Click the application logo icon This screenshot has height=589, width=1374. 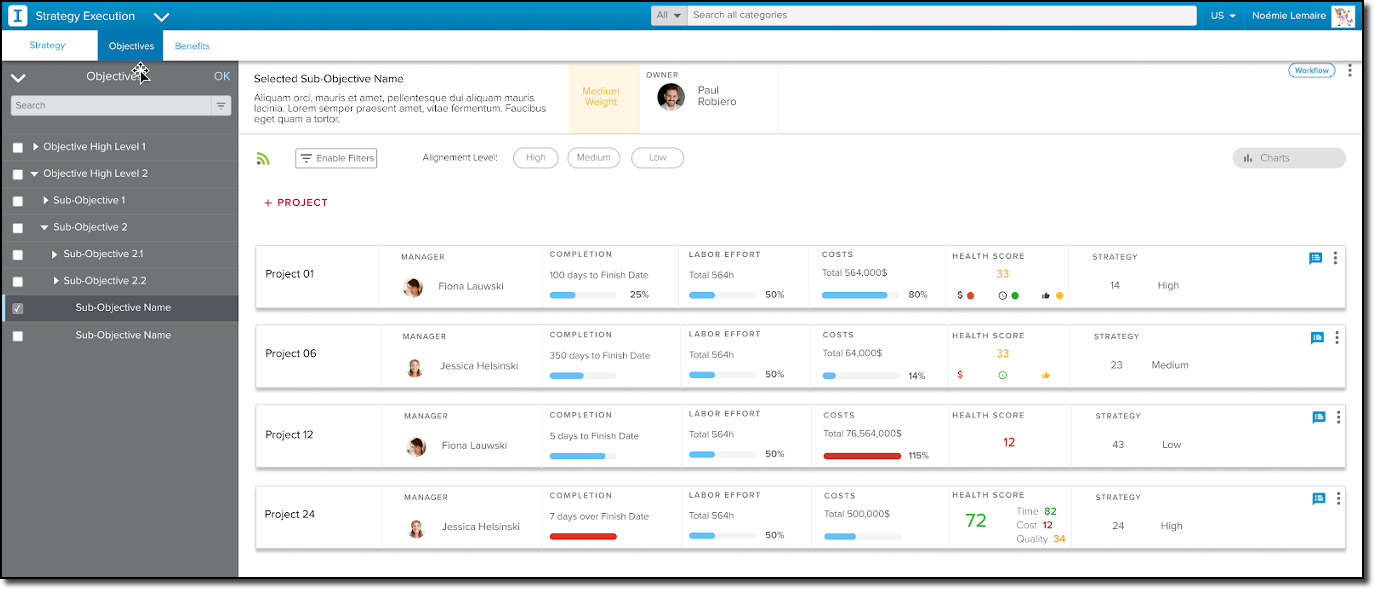pyautogui.click(x=17, y=16)
